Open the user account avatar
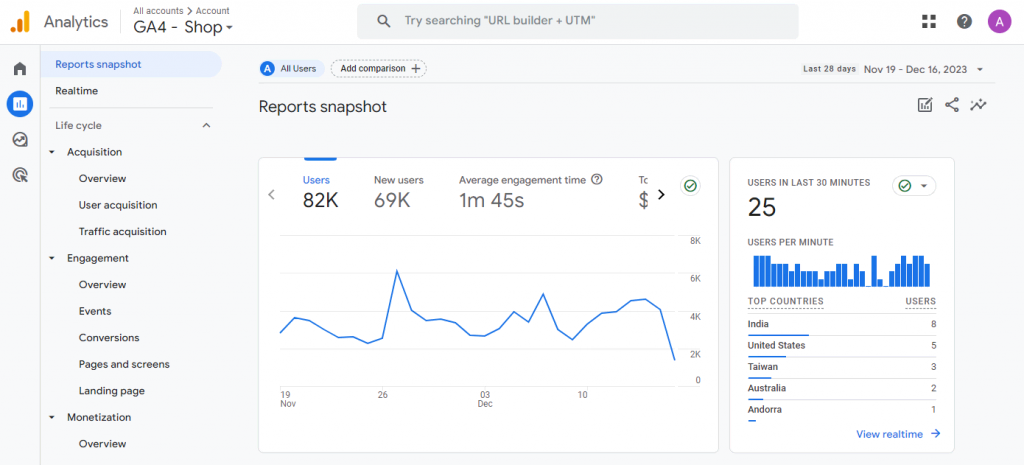1024x465 pixels. tap(999, 21)
